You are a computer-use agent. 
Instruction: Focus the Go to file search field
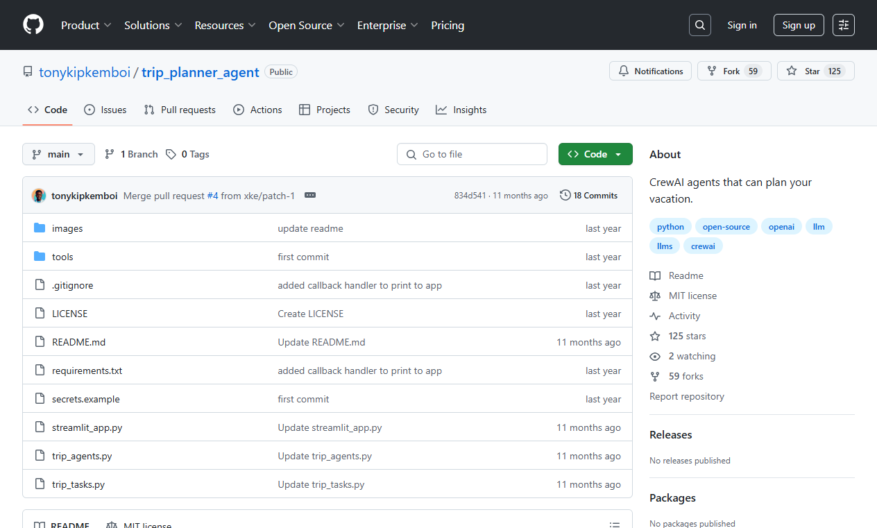(x=472, y=154)
